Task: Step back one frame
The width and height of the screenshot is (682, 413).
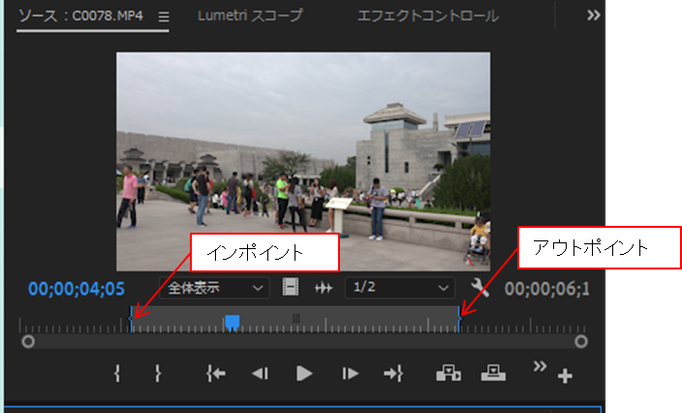Action: point(260,373)
